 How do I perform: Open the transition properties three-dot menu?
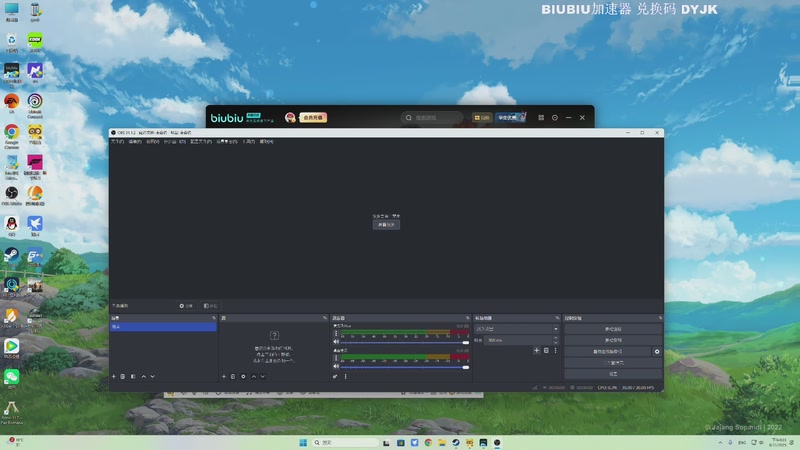coord(556,351)
